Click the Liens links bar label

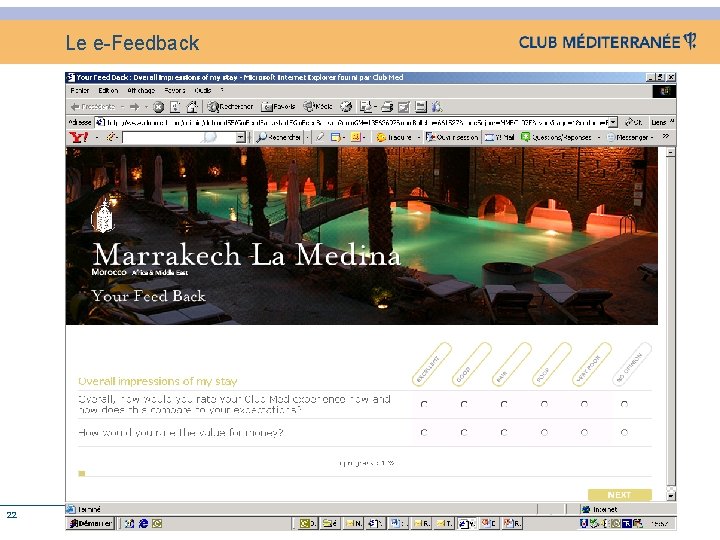pos(658,122)
